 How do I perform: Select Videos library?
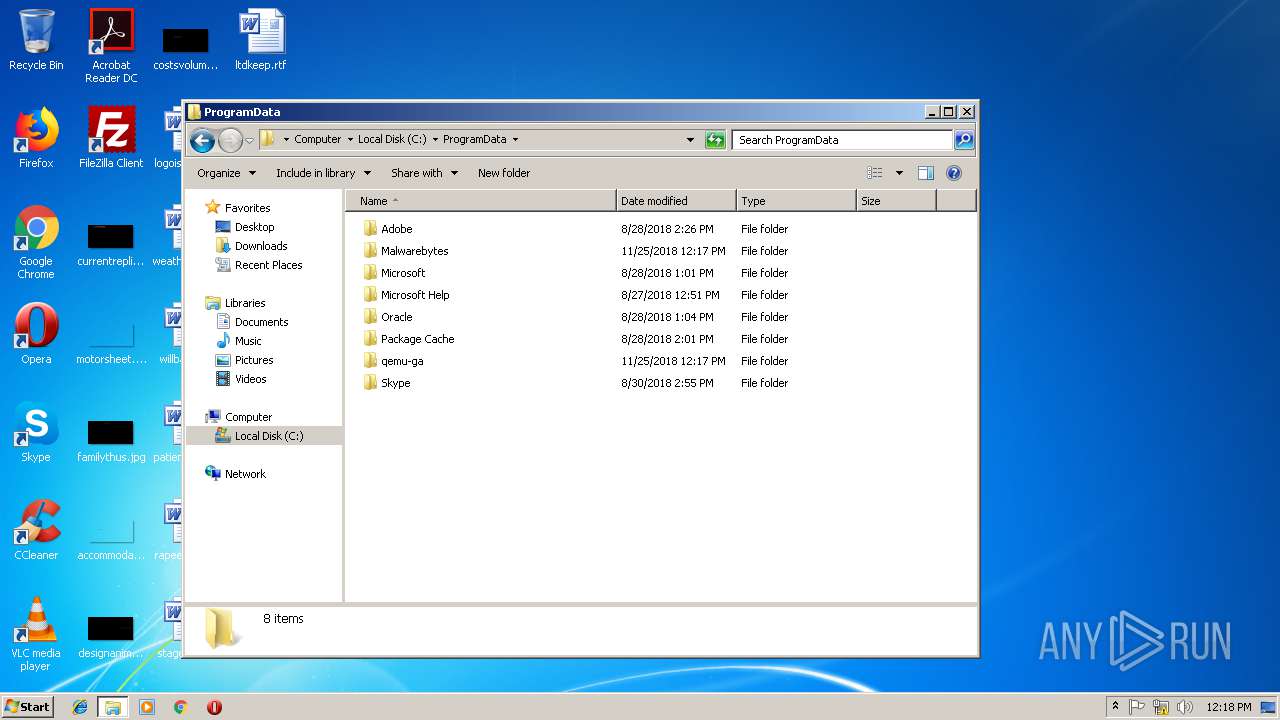click(250, 379)
